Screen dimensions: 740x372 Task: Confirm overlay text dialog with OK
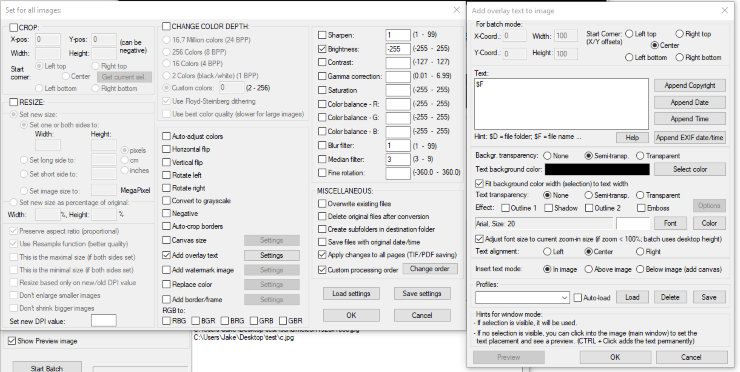[615, 357]
